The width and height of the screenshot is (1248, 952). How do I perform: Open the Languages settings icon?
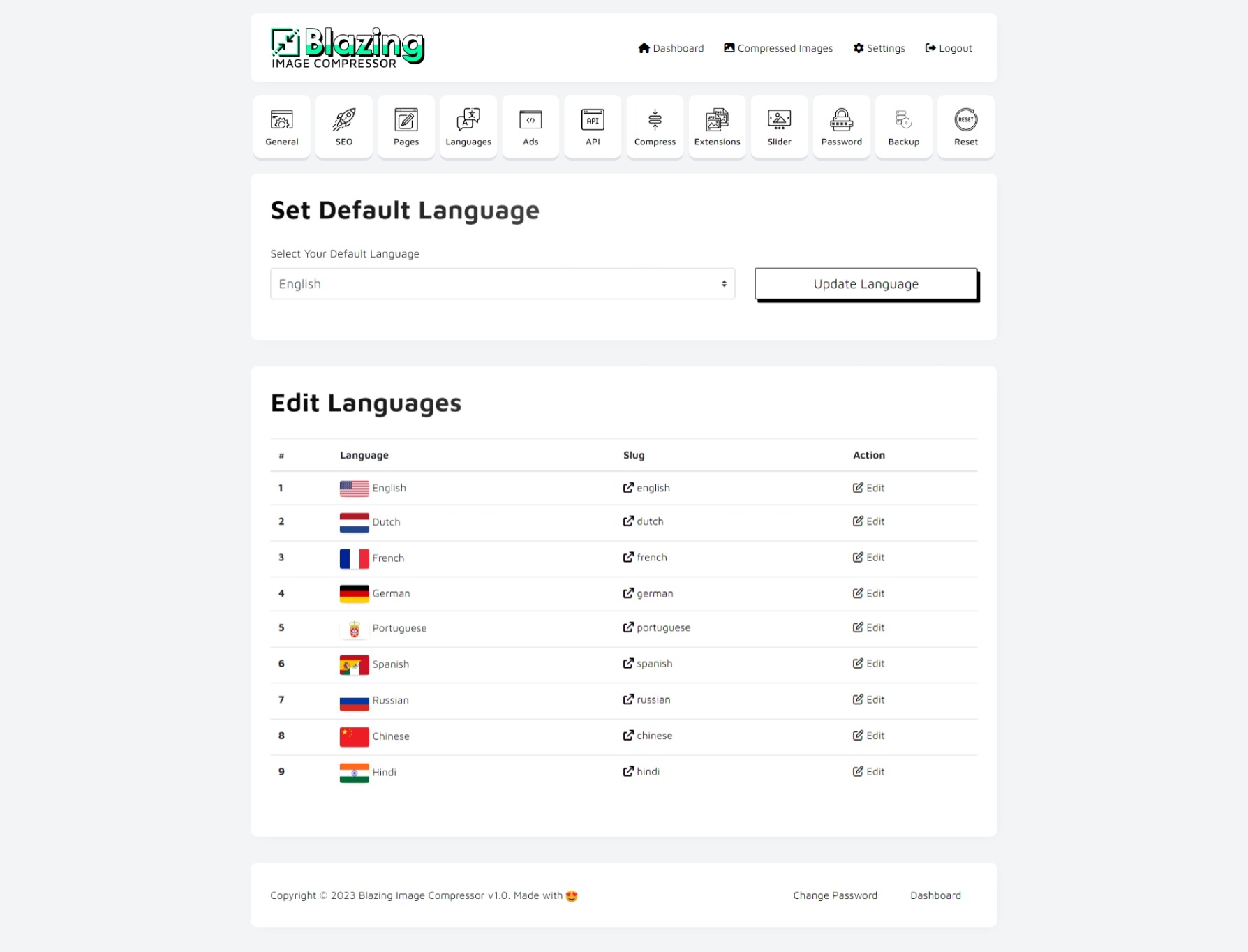tap(468, 127)
